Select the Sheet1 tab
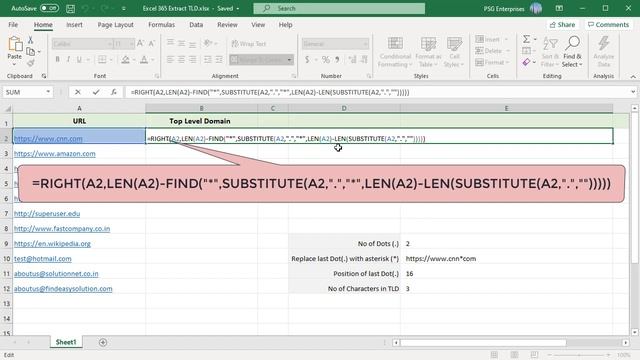640x360 pixels. coord(66,342)
